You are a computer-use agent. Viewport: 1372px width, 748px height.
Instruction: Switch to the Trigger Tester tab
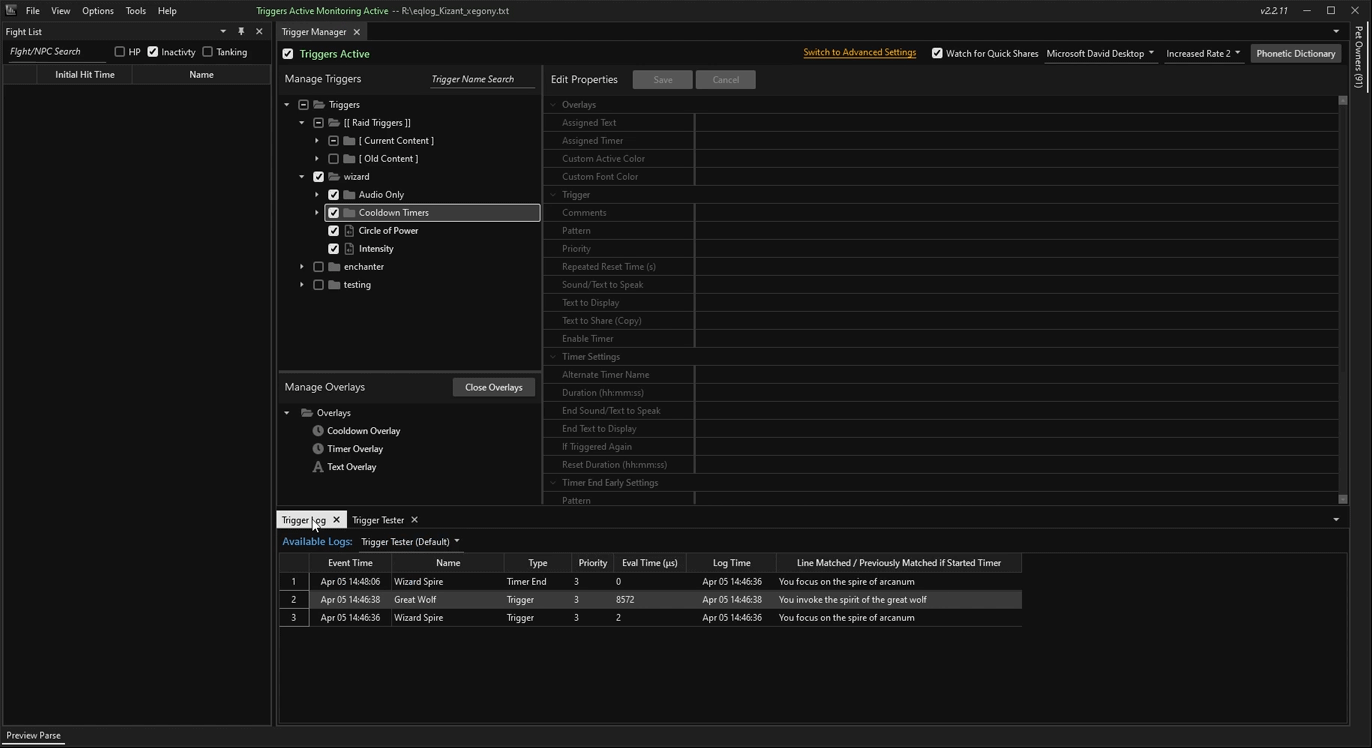pos(378,520)
